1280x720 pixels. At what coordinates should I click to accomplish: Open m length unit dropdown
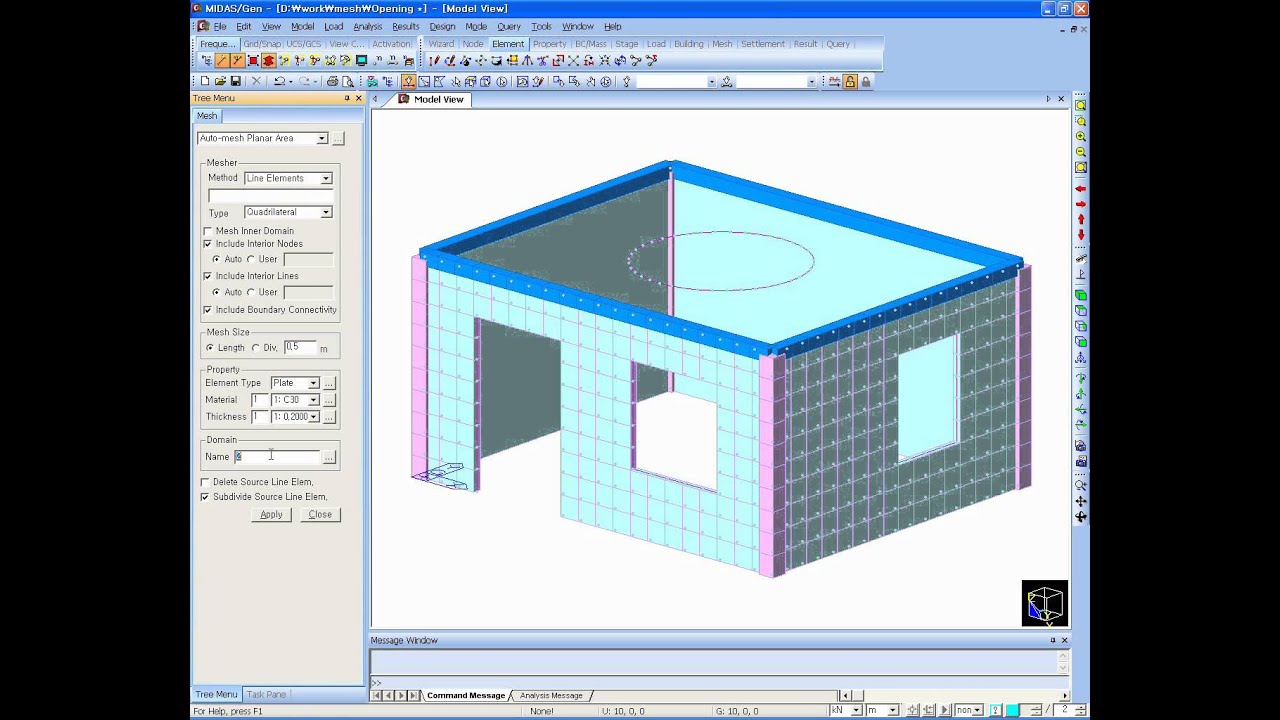[893, 710]
